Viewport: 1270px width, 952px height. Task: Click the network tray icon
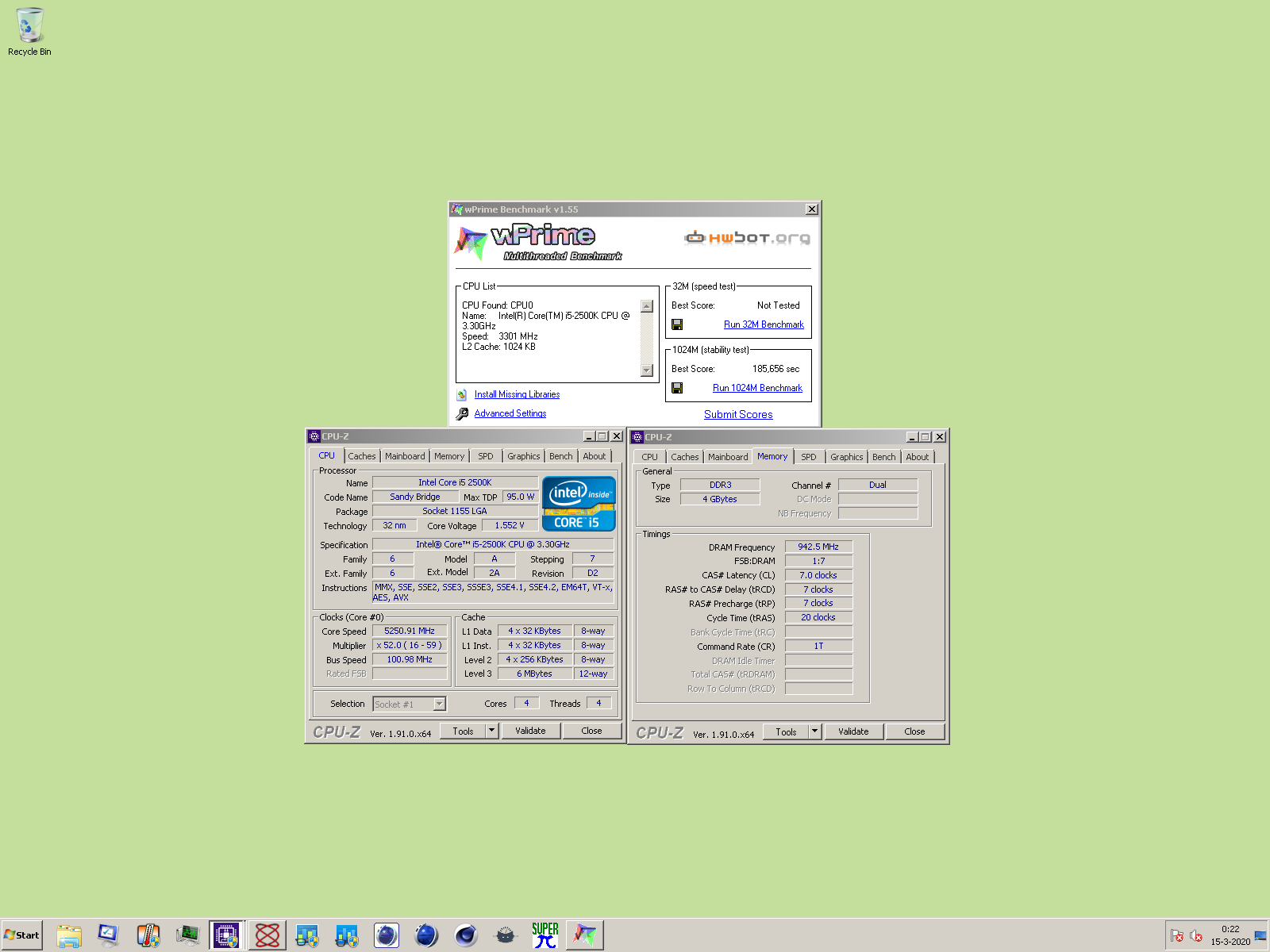1260,936
